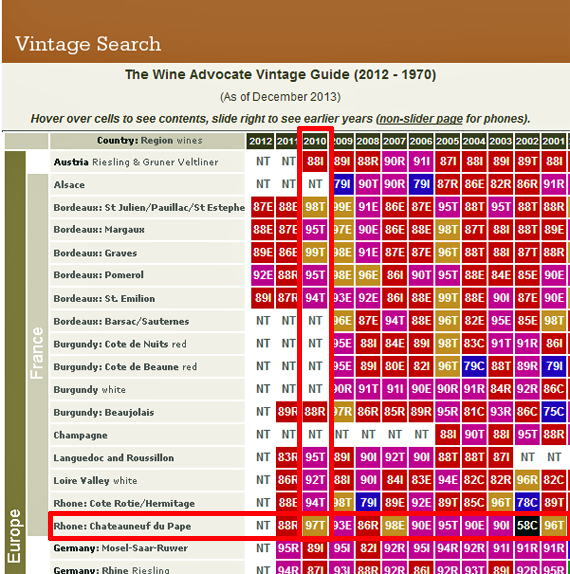
Task: Select the Rhone: Chateauneuf du Pape row label
Action: tap(122, 526)
